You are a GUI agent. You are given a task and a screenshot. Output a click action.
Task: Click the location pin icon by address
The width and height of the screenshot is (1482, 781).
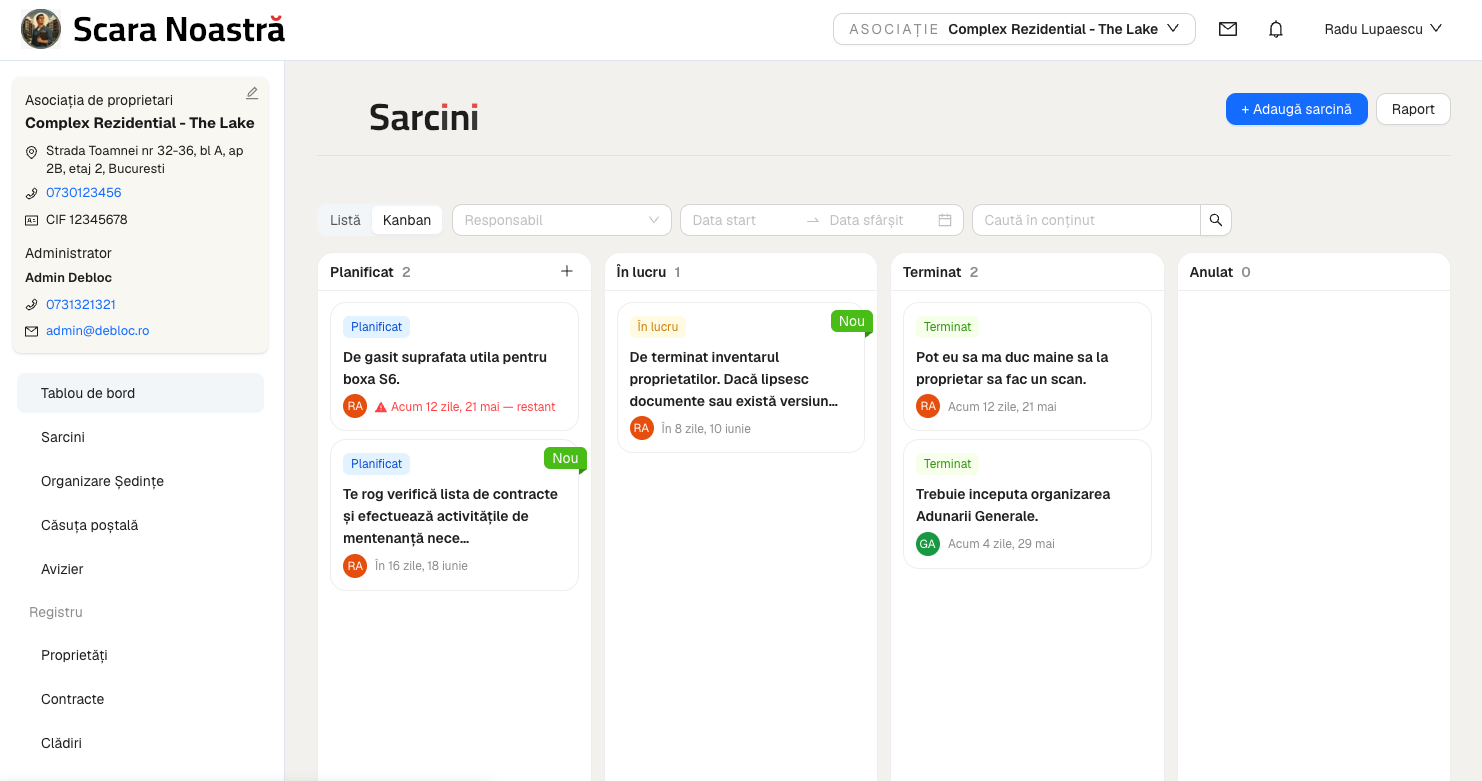(x=32, y=151)
